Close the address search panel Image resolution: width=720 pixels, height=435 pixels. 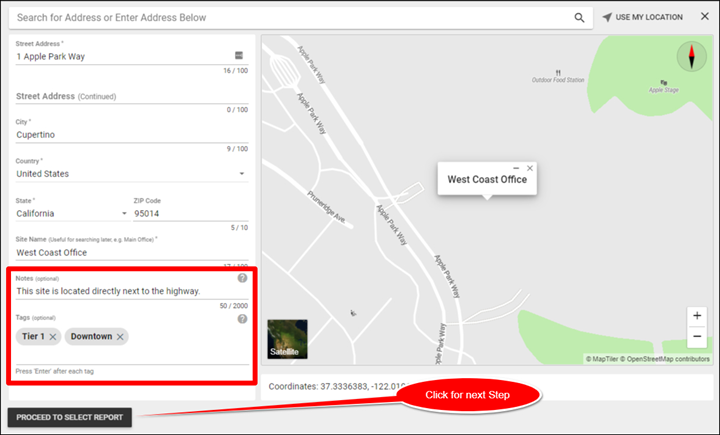704,17
